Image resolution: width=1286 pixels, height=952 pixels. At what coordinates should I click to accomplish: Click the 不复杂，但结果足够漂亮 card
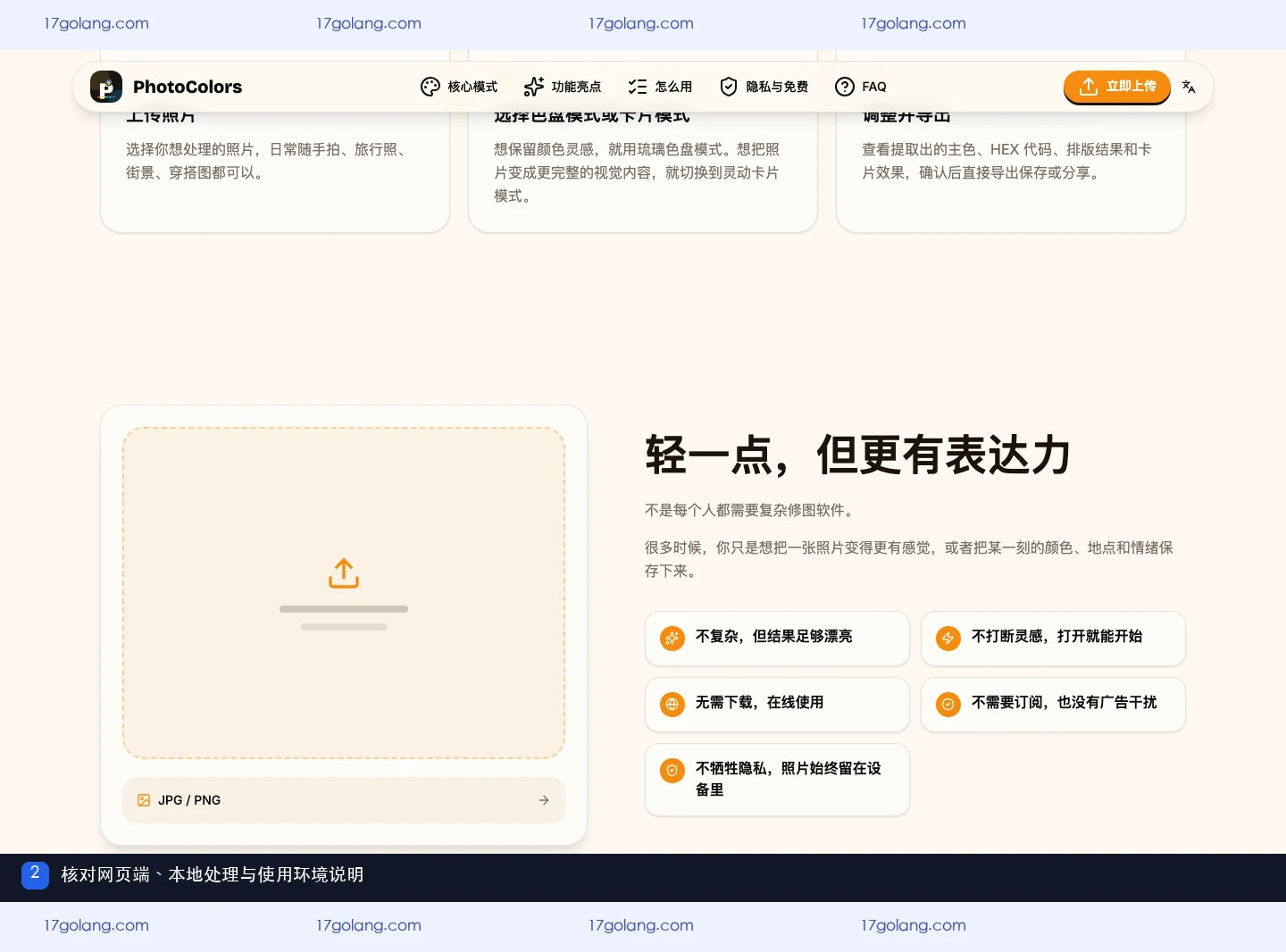[777, 639]
